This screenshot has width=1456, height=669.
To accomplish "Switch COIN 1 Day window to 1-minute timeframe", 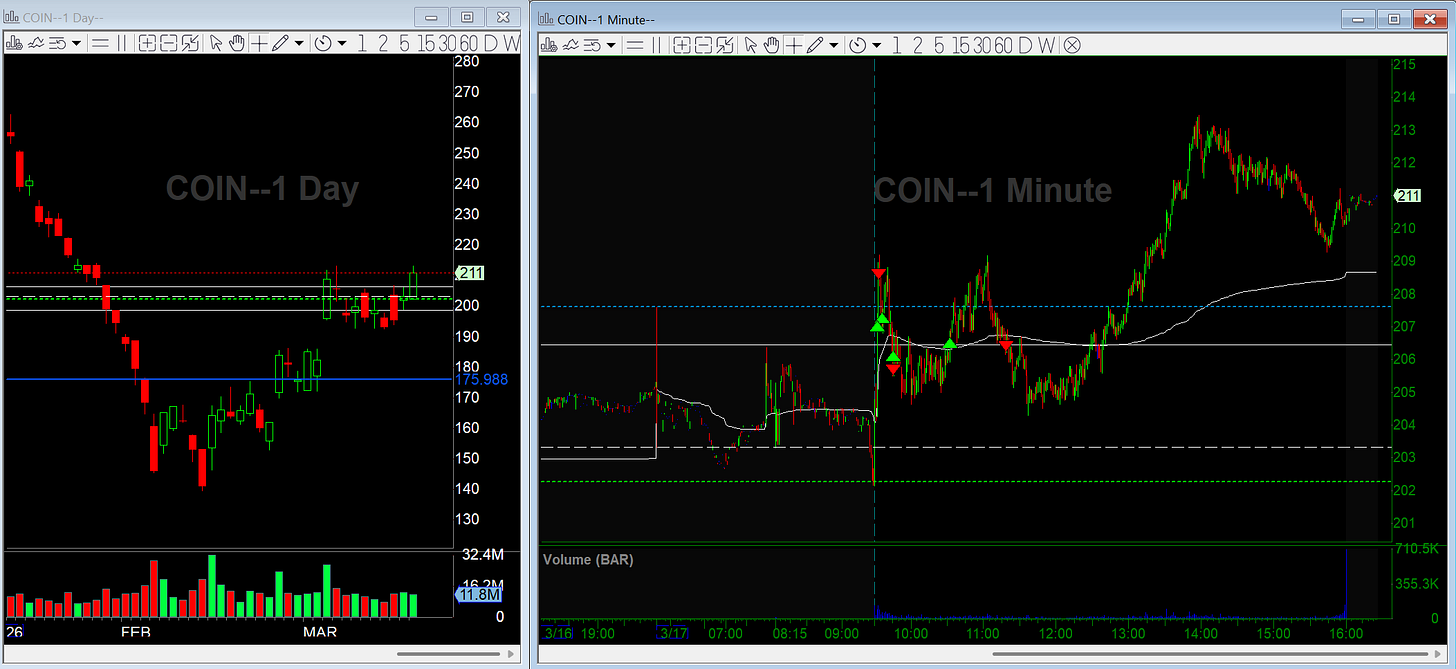I will [361, 43].
